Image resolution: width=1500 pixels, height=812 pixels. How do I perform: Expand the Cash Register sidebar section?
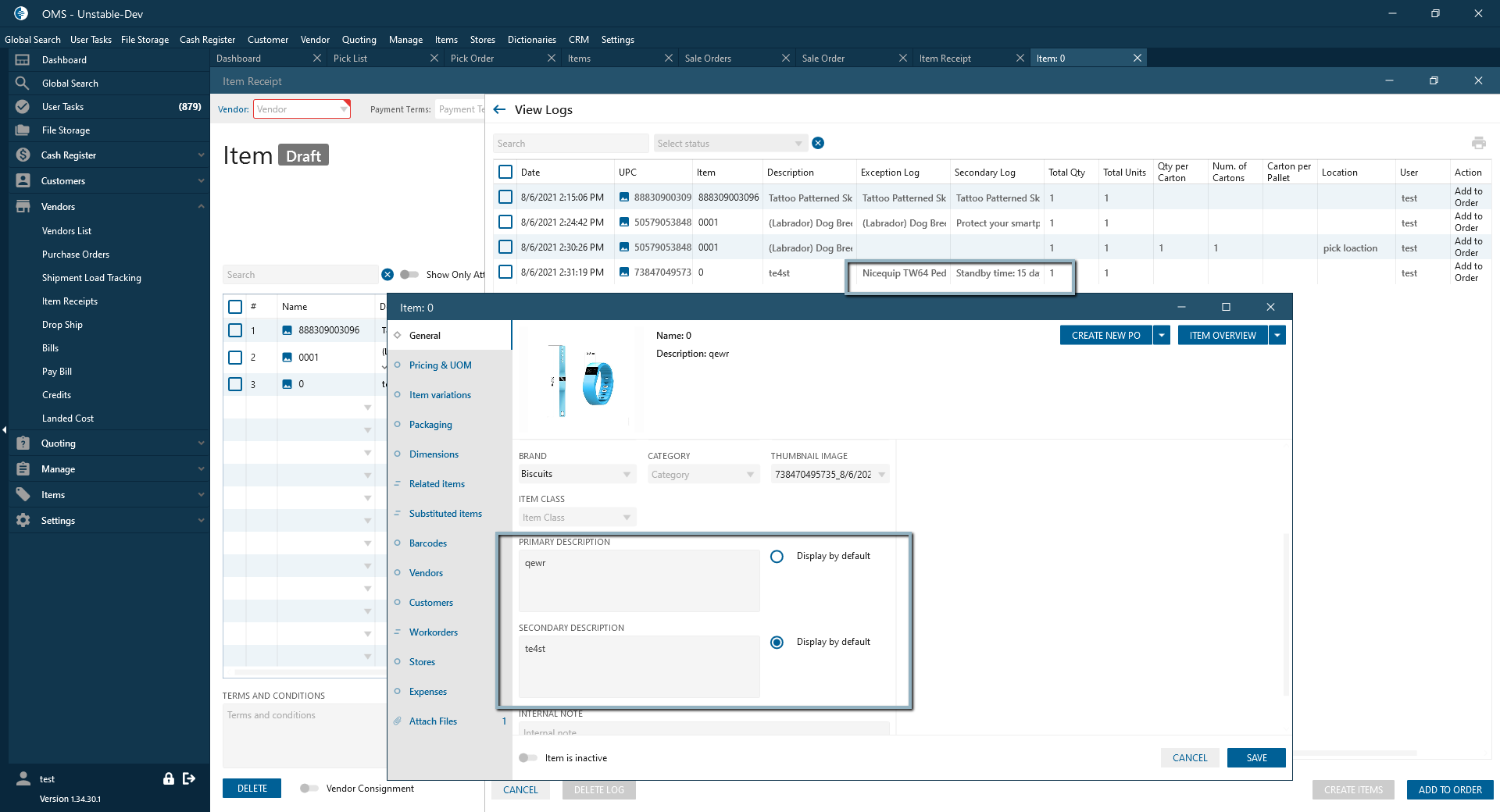(x=201, y=155)
